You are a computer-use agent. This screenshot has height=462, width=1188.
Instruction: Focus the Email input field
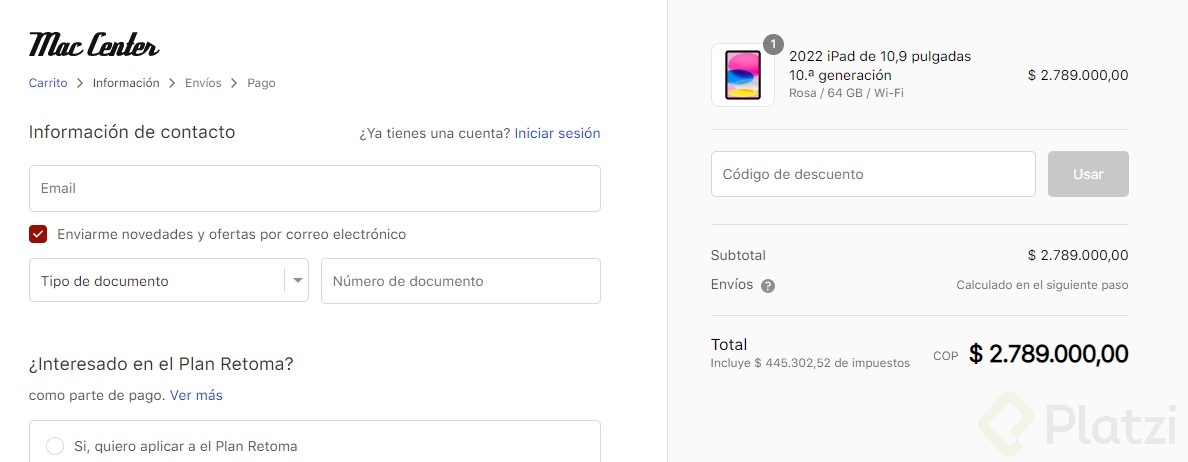pos(314,189)
